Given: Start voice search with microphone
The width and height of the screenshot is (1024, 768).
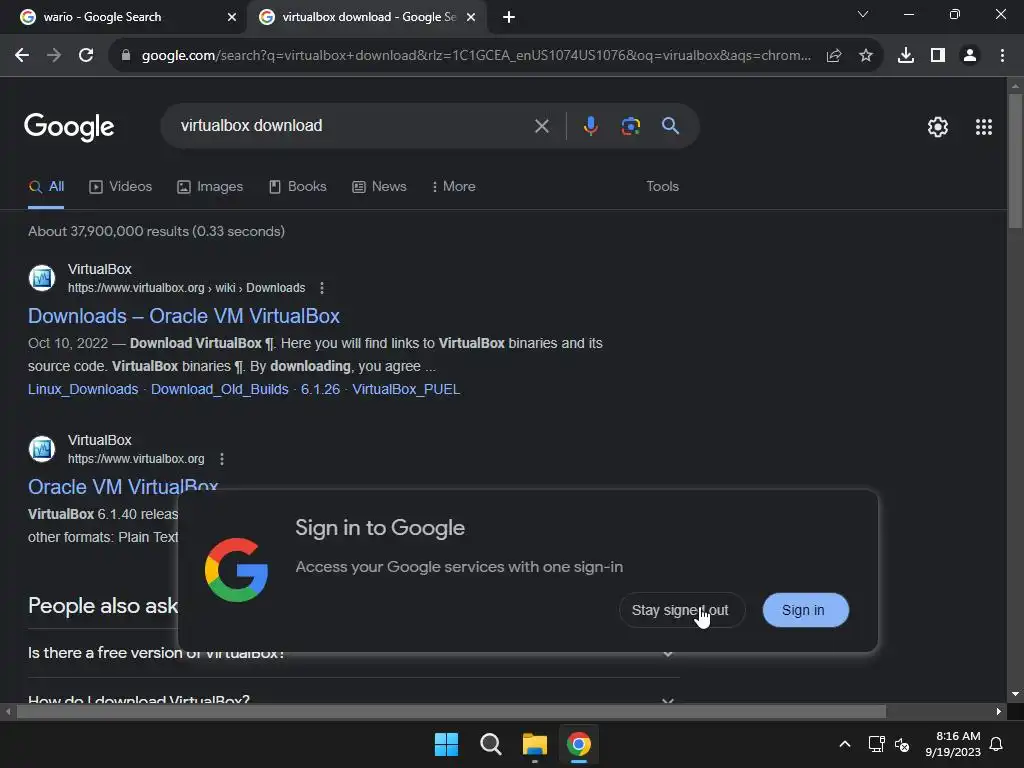Looking at the screenshot, I should click(590, 126).
